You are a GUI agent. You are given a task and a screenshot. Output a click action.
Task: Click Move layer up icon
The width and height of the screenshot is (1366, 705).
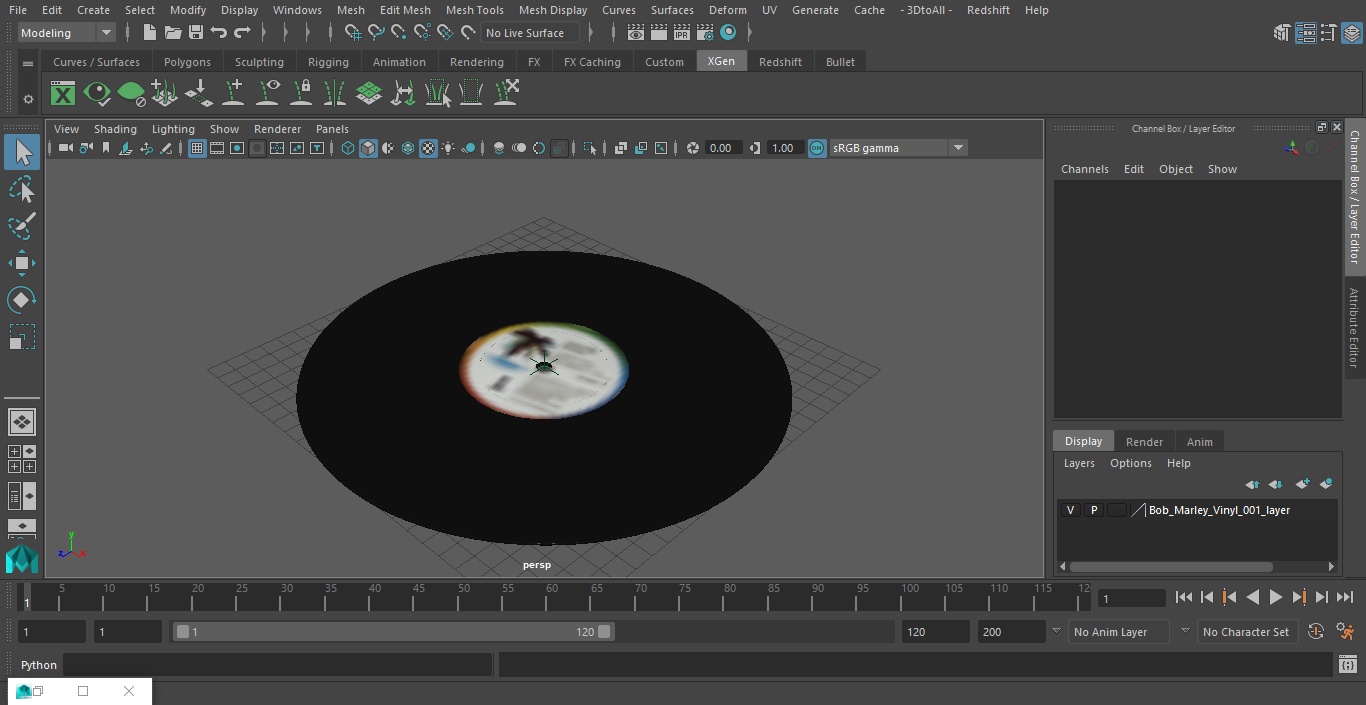click(1252, 484)
